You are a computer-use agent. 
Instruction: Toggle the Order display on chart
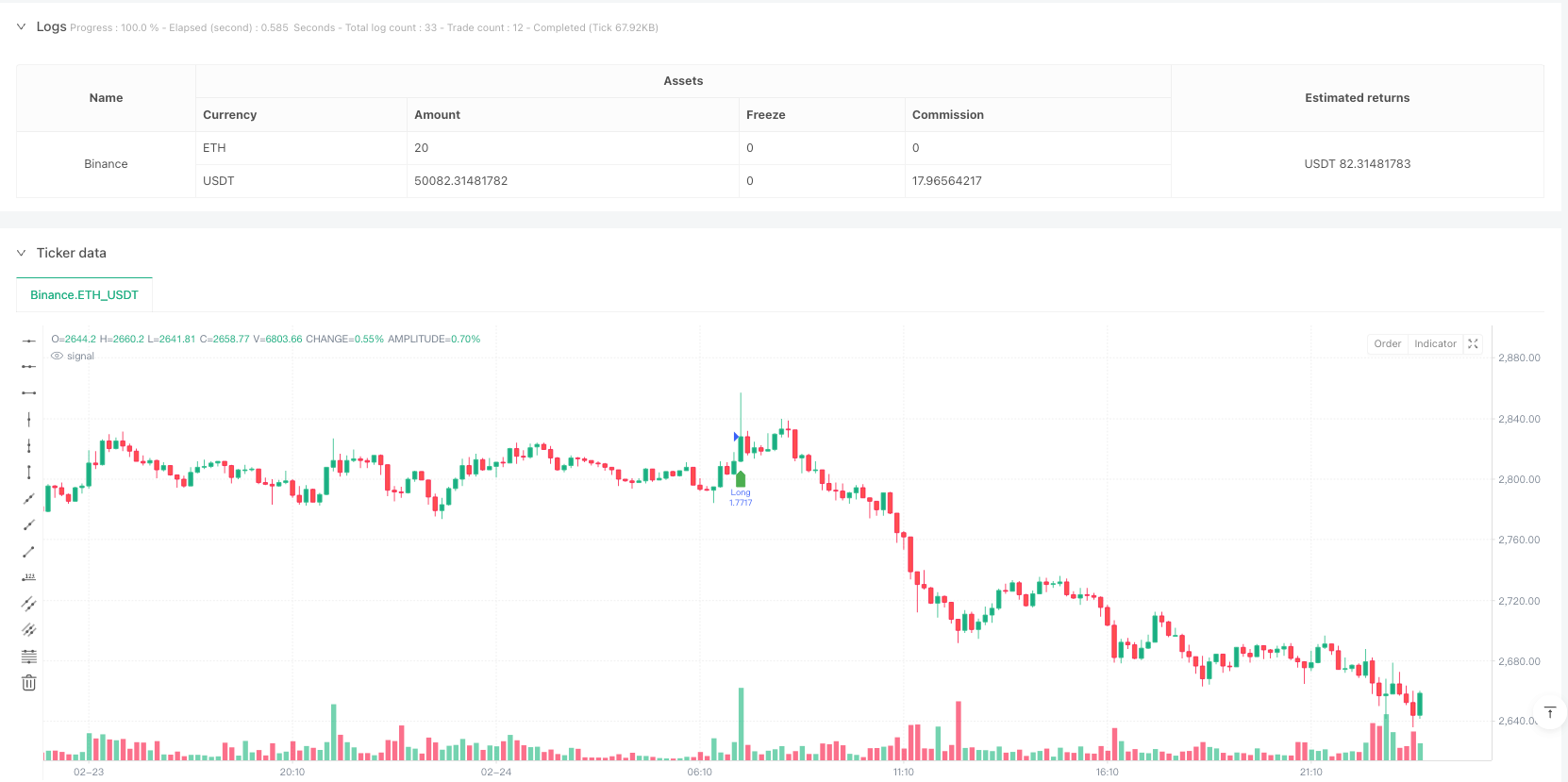coord(1387,344)
